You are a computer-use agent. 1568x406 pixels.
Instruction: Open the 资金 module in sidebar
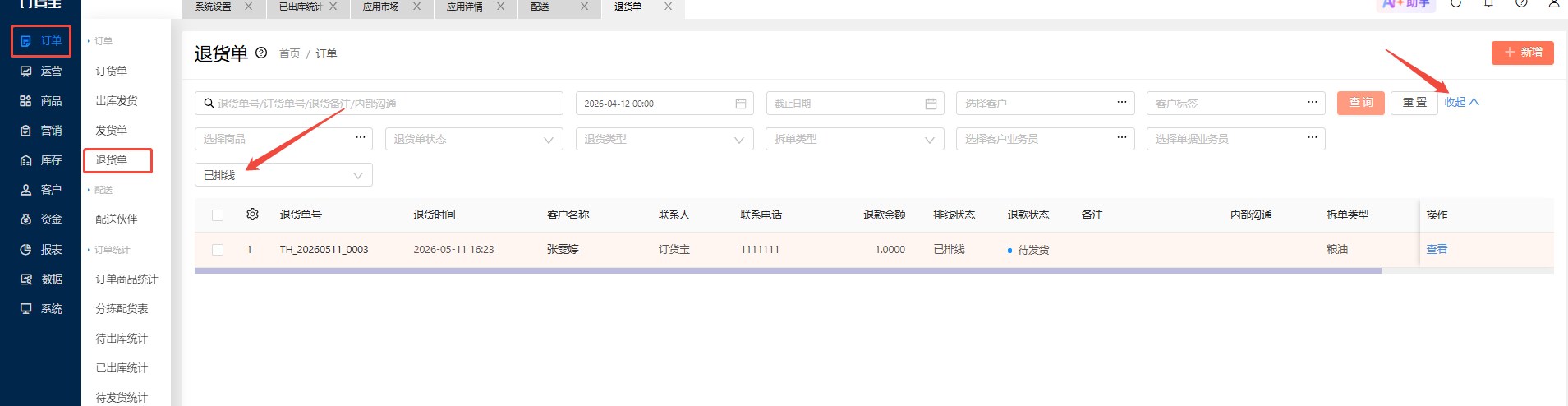[x=41, y=219]
